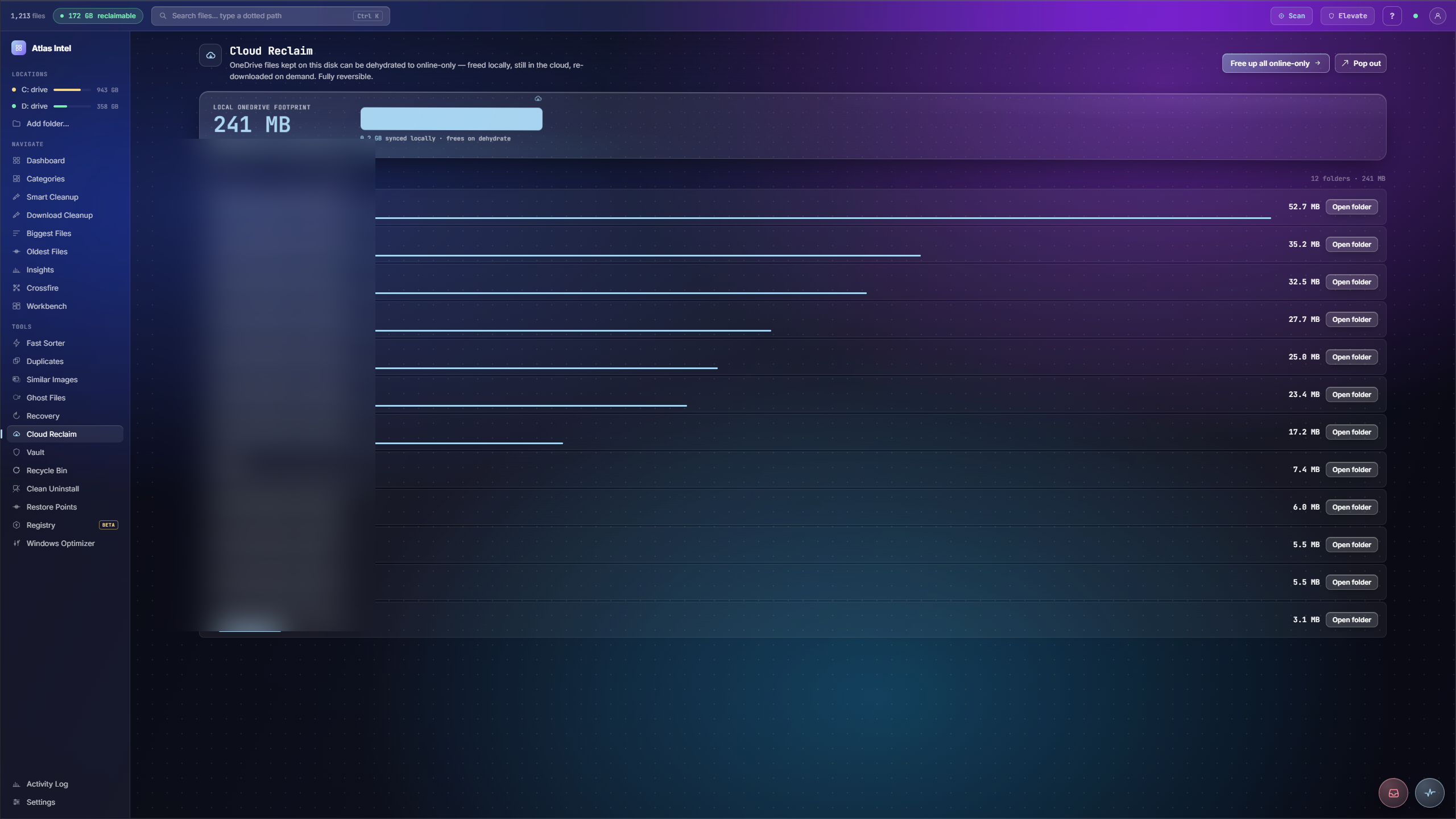Open the inbox tray floating button
The image size is (1456, 819).
(x=1393, y=793)
